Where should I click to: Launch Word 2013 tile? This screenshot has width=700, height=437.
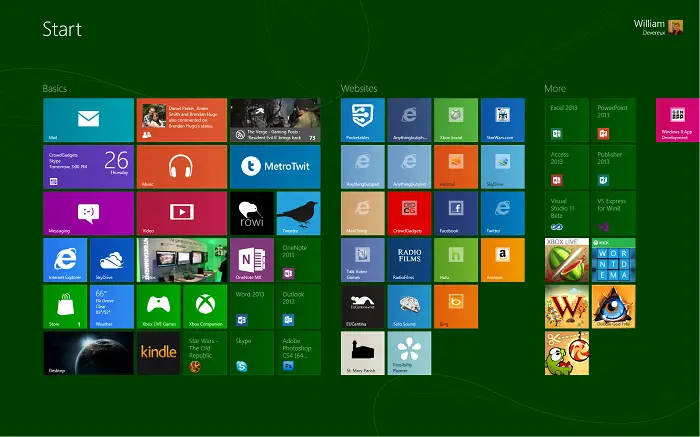(252, 307)
